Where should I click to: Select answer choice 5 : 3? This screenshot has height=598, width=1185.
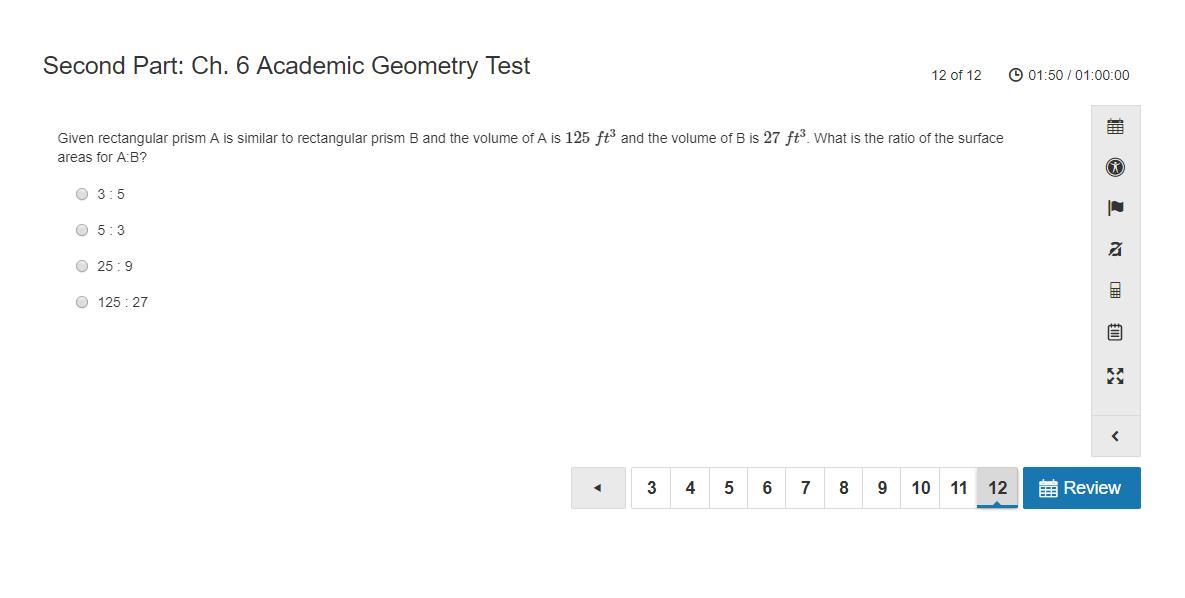click(x=82, y=230)
